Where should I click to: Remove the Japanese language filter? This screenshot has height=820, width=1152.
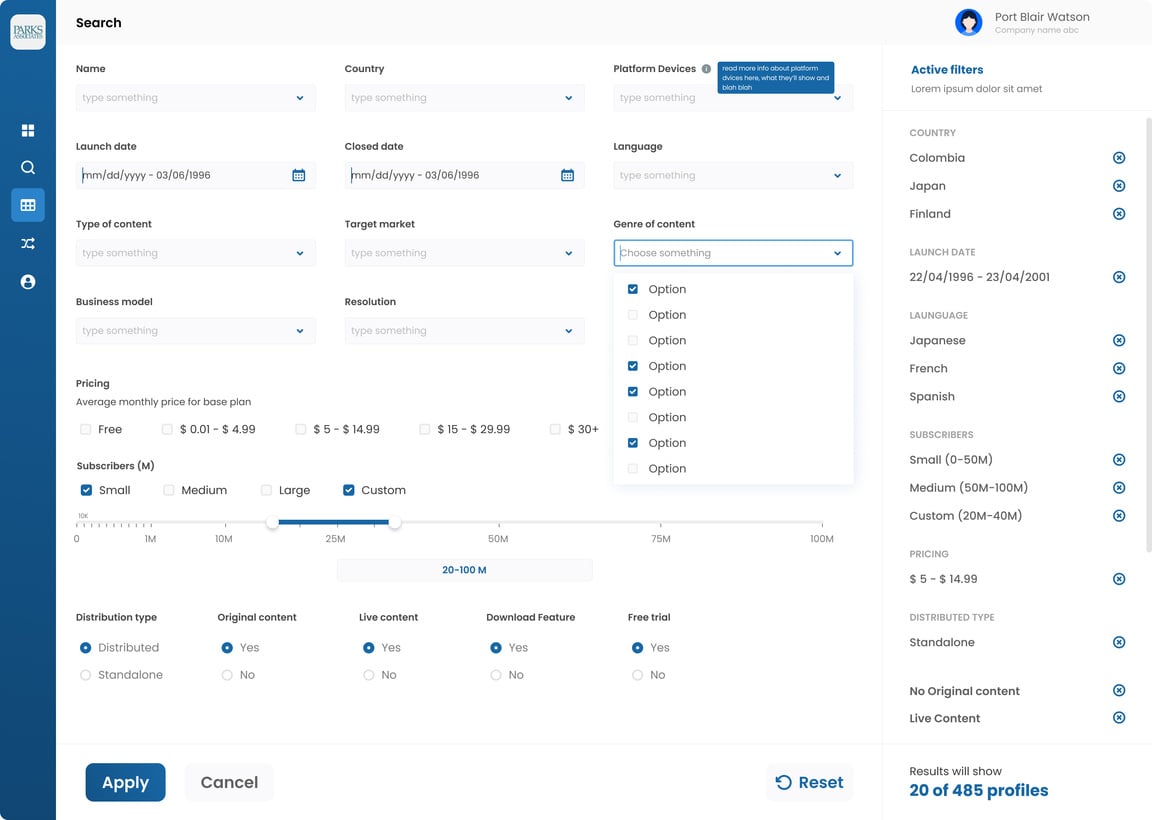(1119, 341)
